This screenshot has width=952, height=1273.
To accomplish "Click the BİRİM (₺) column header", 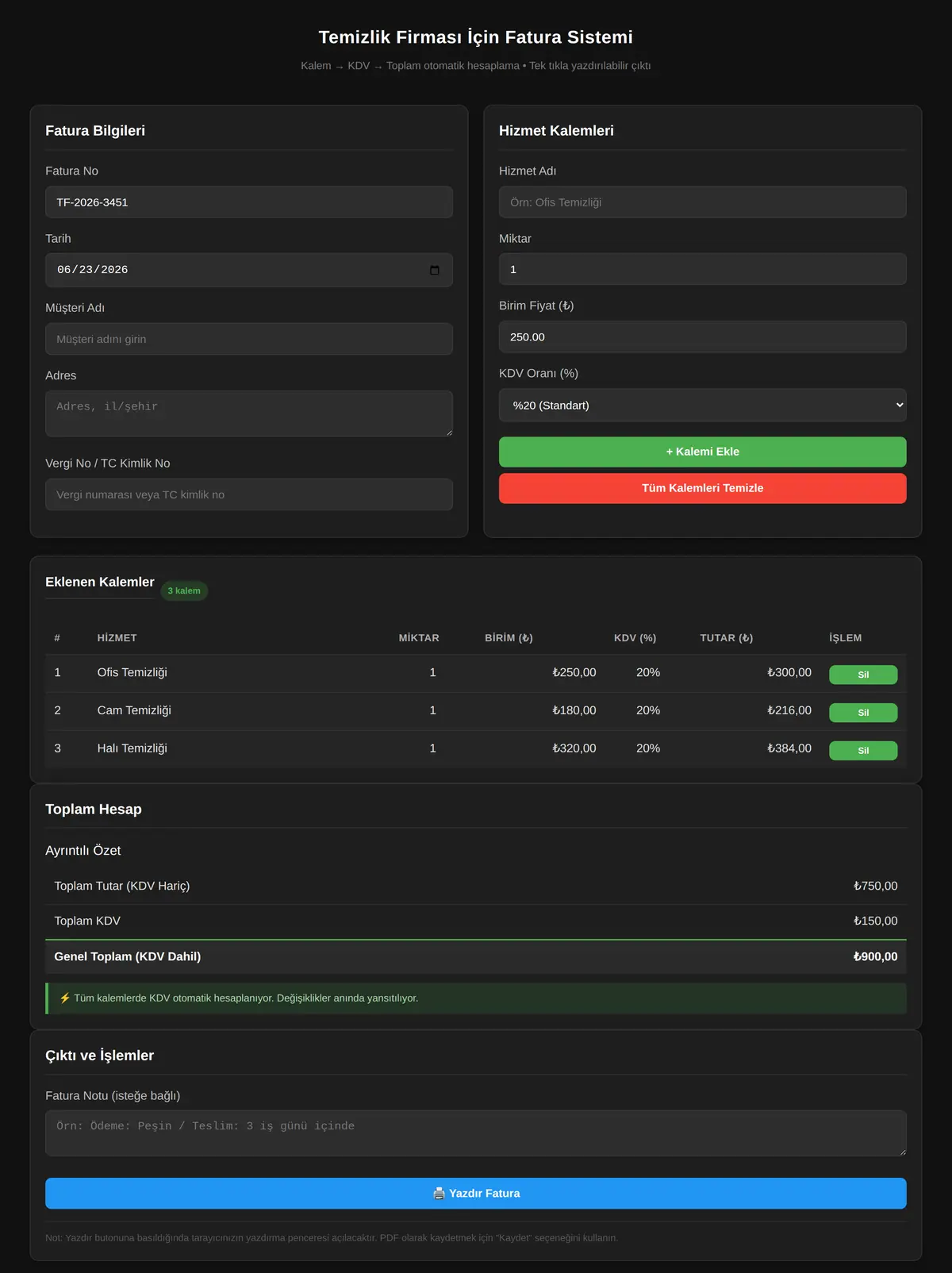I will 509,638.
